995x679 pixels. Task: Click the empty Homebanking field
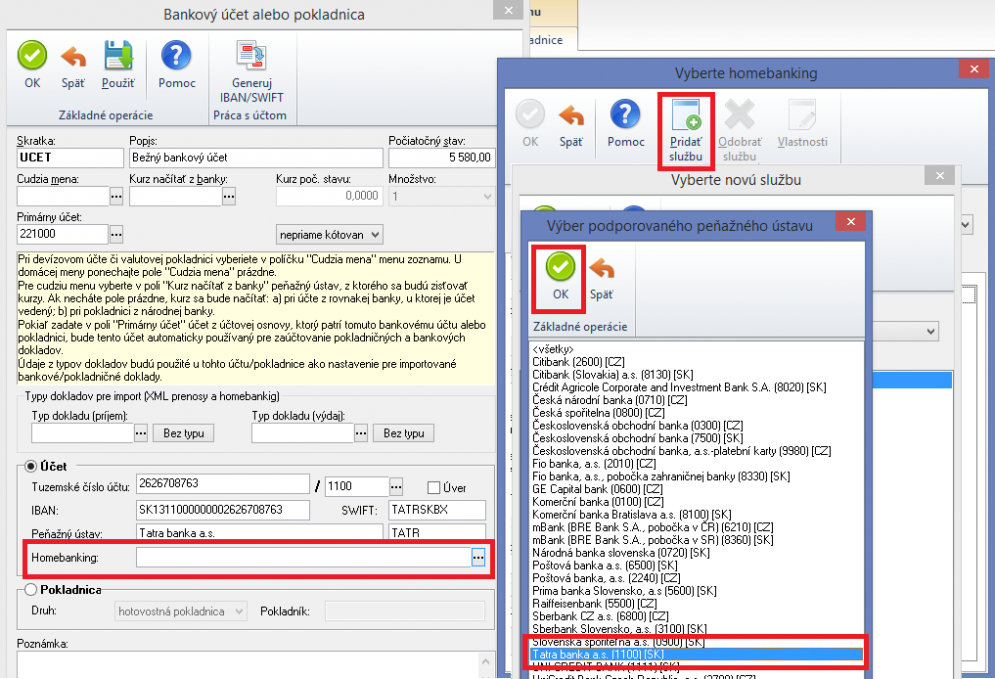(x=303, y=558)
